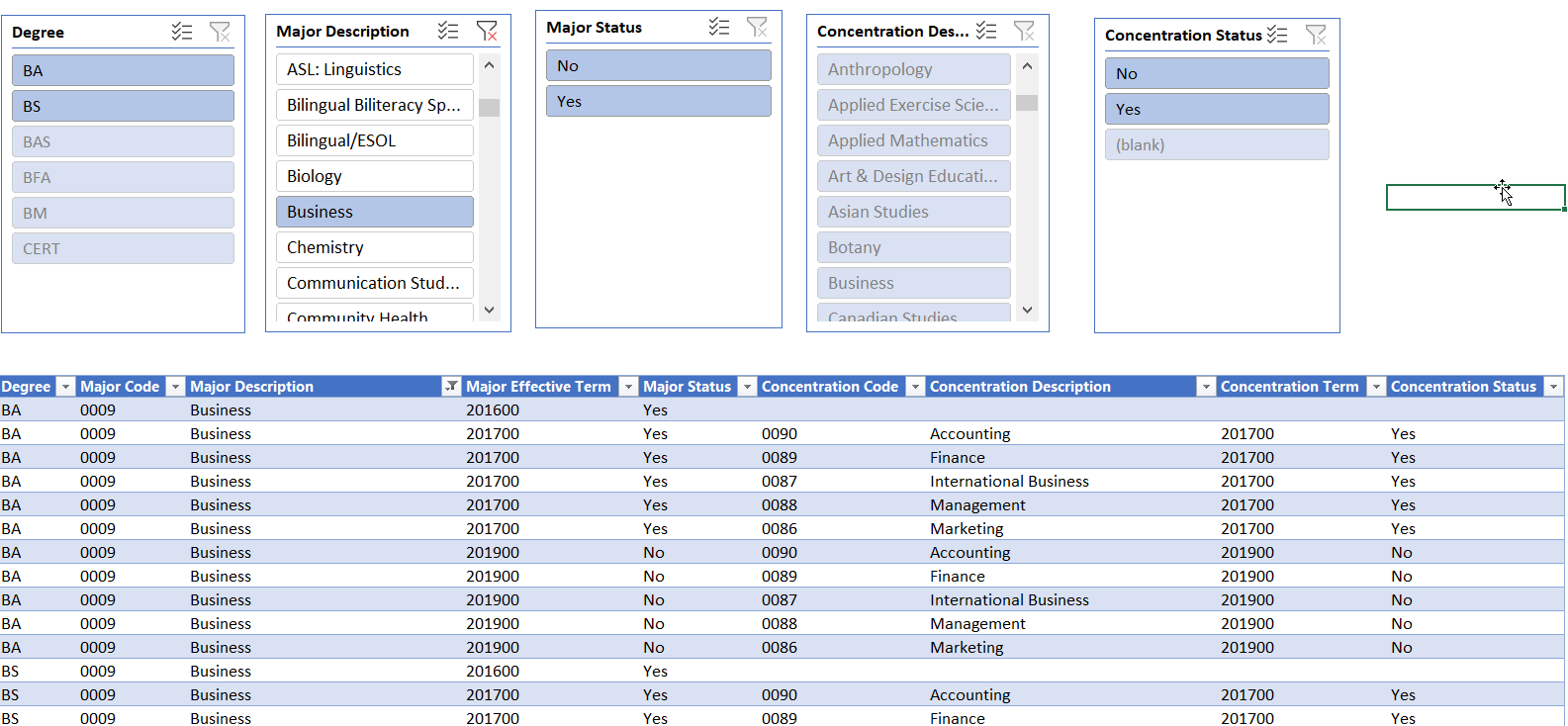Click the Major Effective Term column header
Screen dimensions: 1568x726
click(538, 387)
